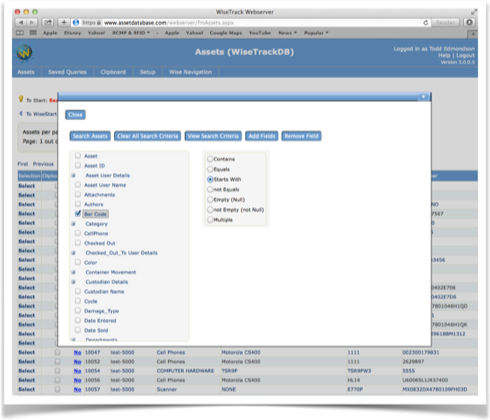
Task: Click the WiseTrack globe logo
Action: point(25,53)
